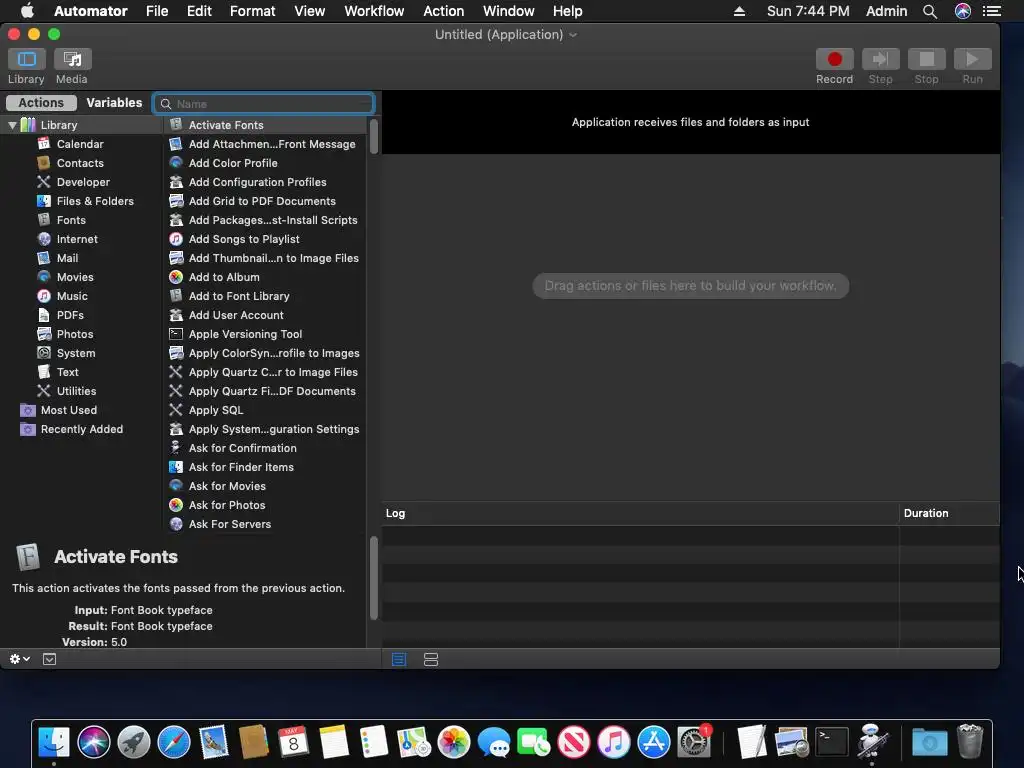Open the Help menu
The image size is (1024, 768).
pyautogui.click(x=568, y=11)
